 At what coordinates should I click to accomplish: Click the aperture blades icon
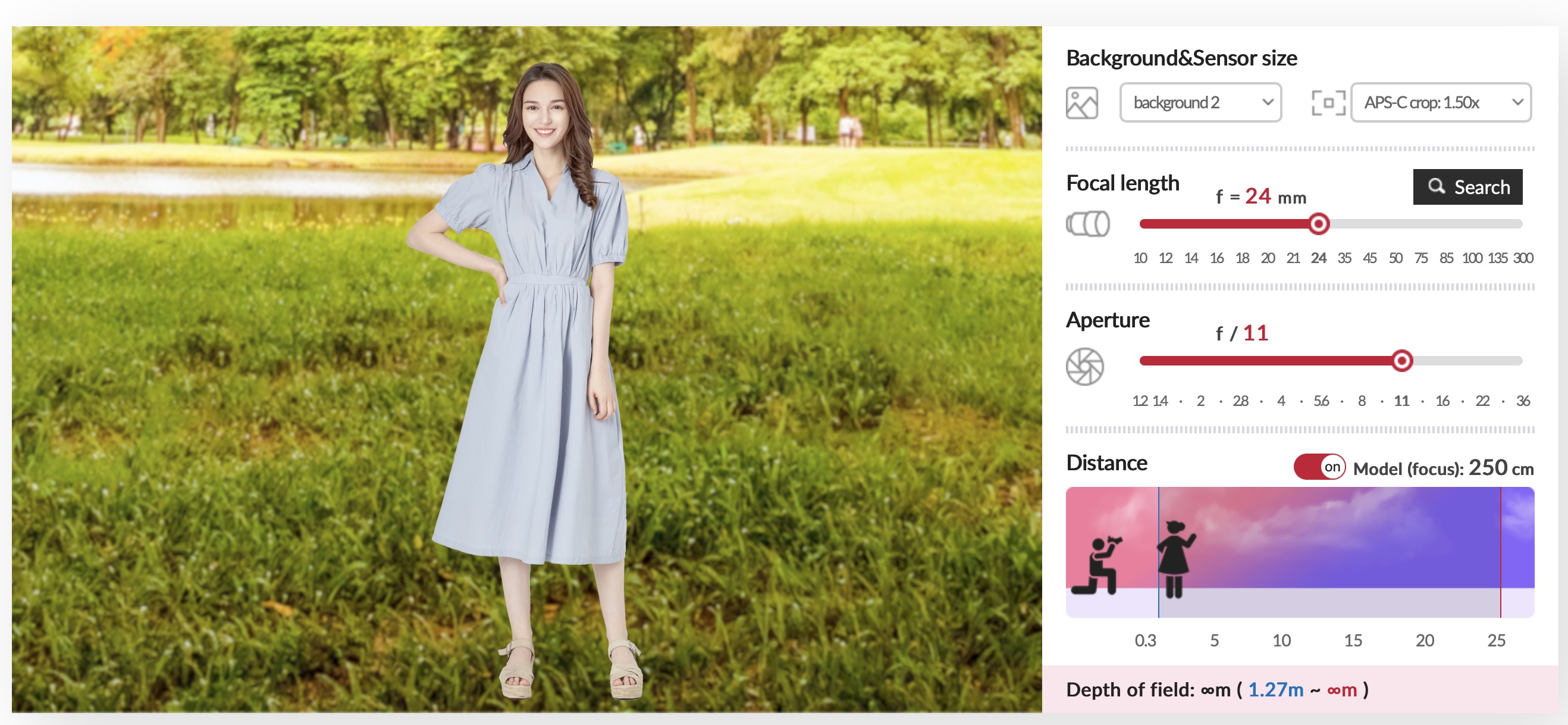click(1085, 366)
